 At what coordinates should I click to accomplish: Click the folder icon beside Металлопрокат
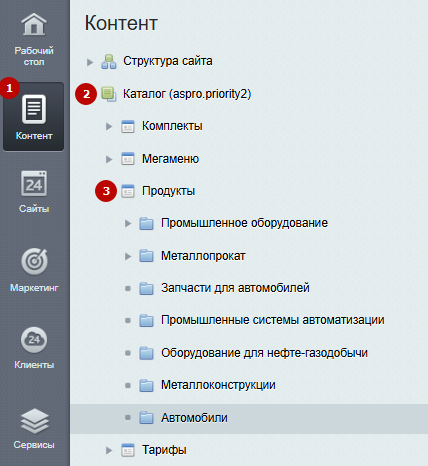coord(146,256)
